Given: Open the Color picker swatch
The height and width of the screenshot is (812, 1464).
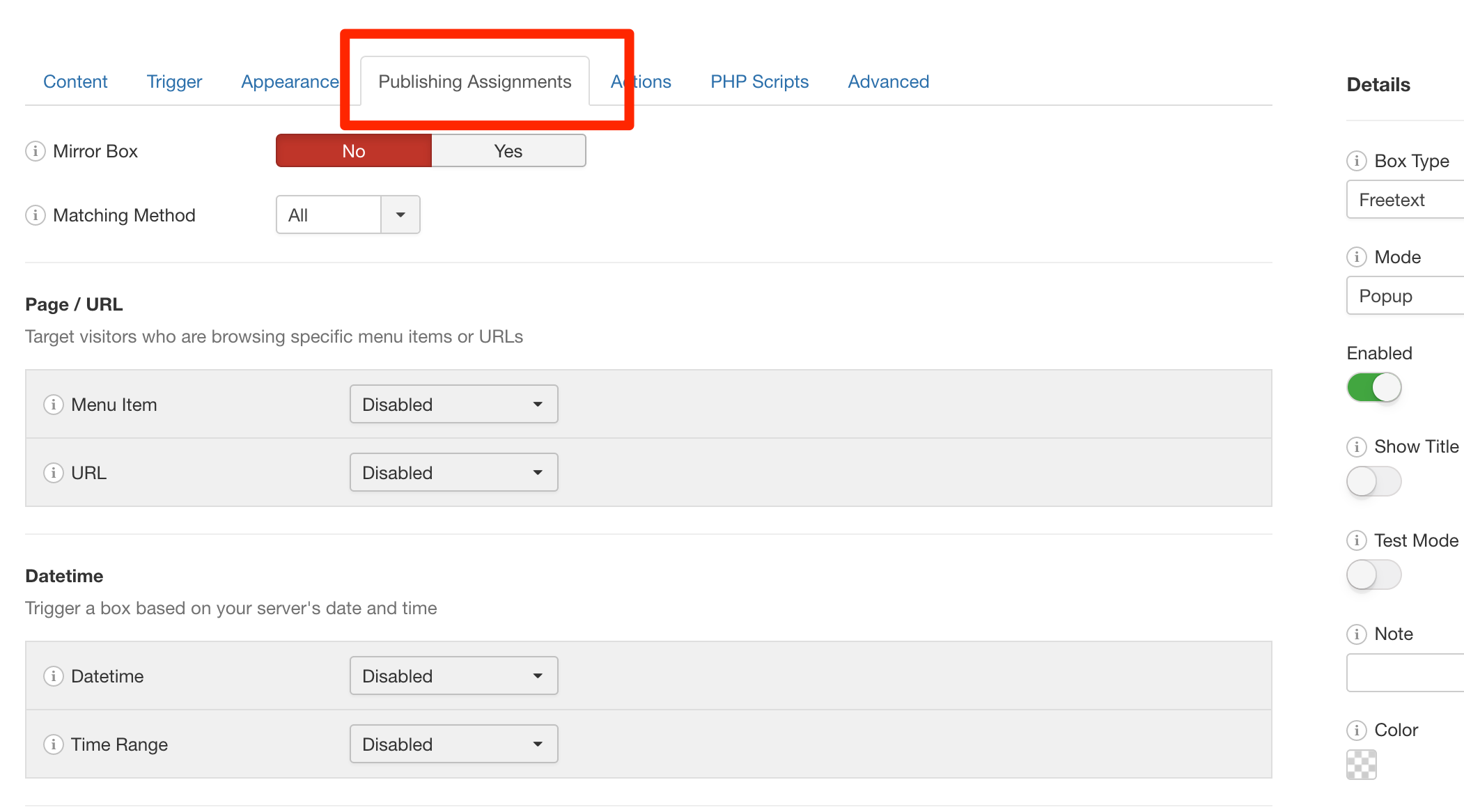Looking at the screenshot, I should [1361, 765].
